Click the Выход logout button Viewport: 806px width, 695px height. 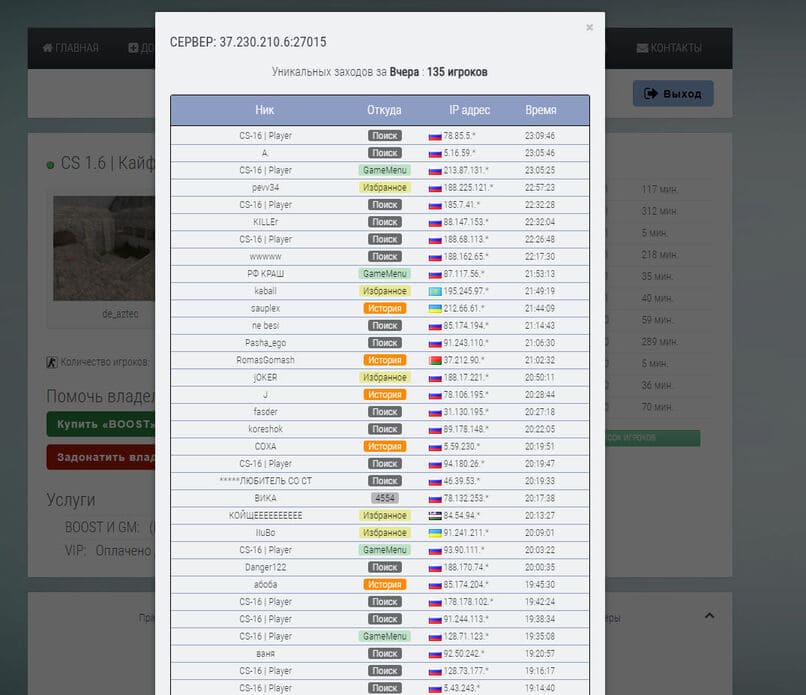tap(673, 94)
